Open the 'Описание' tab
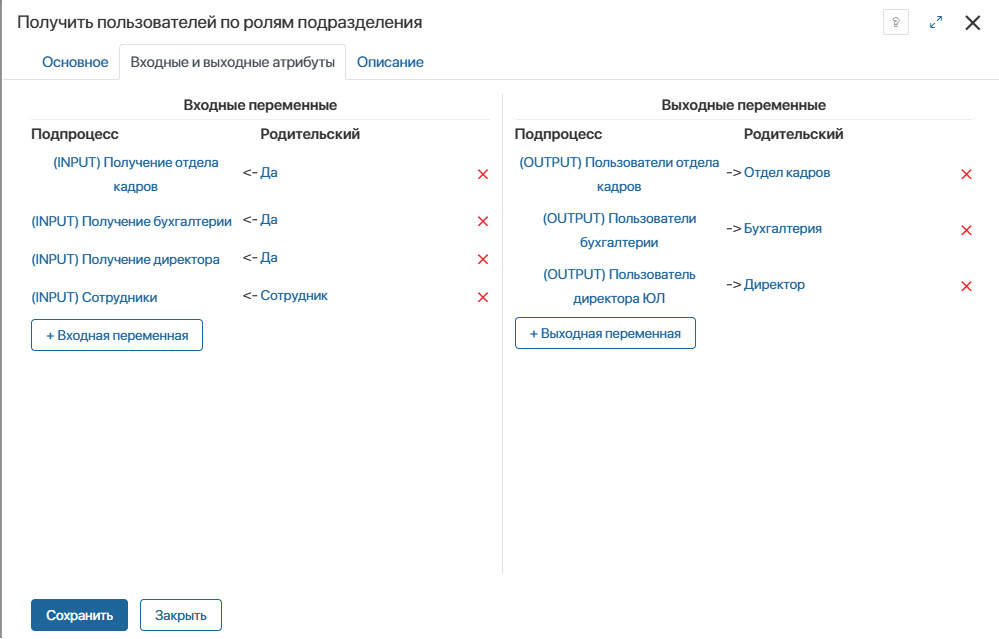999x639 pixels. pos(390,62)
